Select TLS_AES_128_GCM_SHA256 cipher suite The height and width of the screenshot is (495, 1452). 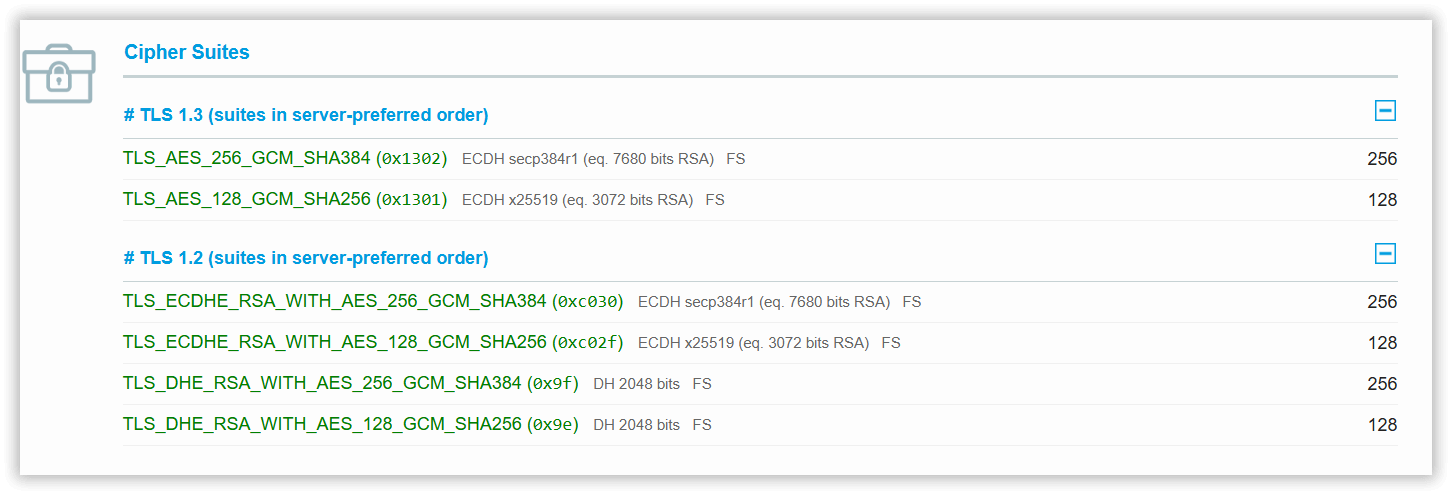[247, 199]
